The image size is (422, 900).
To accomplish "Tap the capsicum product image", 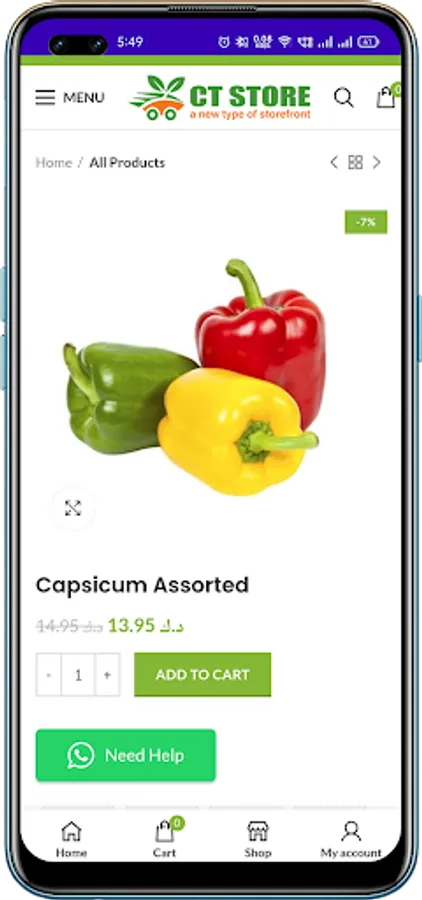I will (x=191, y=377).
